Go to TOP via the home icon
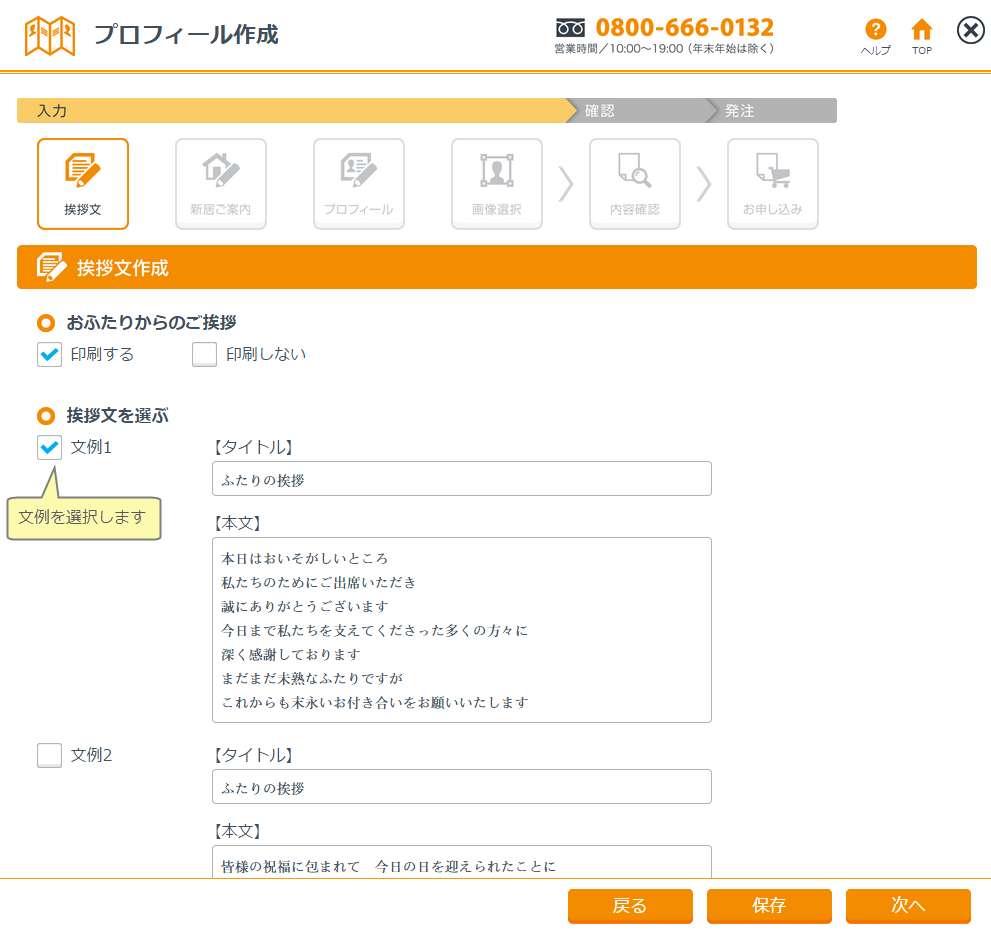Viewport: 991px width, 939px height. (x=922, y=31)
